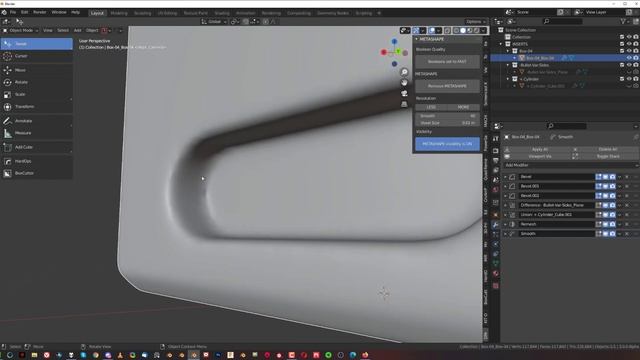The width and height of the screenshot is (640, 360).
Task: Click the Bevel.001 modifier type icon
Action: tap(512, 186)
